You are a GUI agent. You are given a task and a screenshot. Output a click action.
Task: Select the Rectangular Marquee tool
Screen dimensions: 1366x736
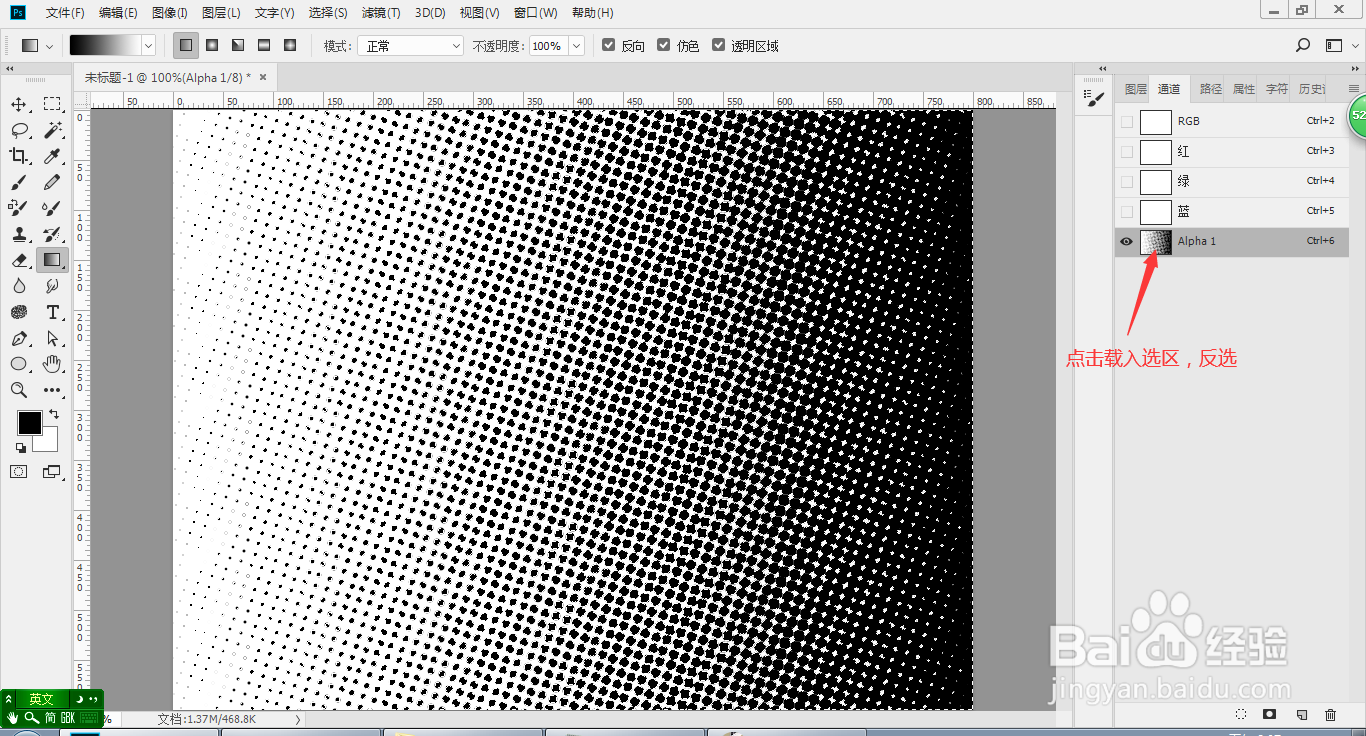(52, 104)
